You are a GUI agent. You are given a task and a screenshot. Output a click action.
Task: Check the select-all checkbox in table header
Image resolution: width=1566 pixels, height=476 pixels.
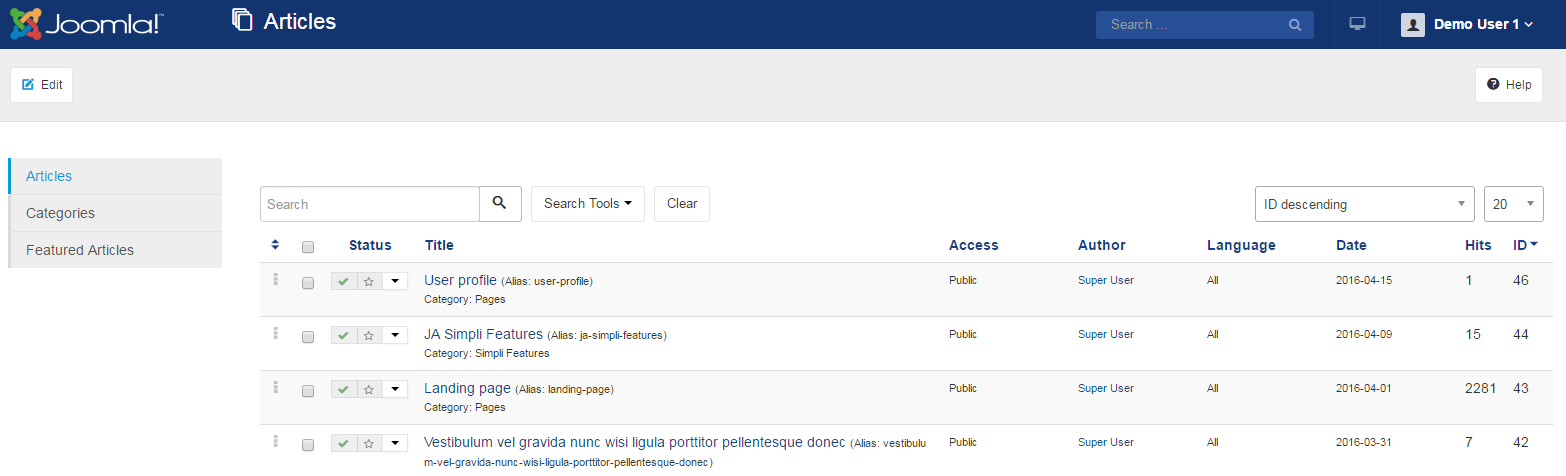point(308,246)
